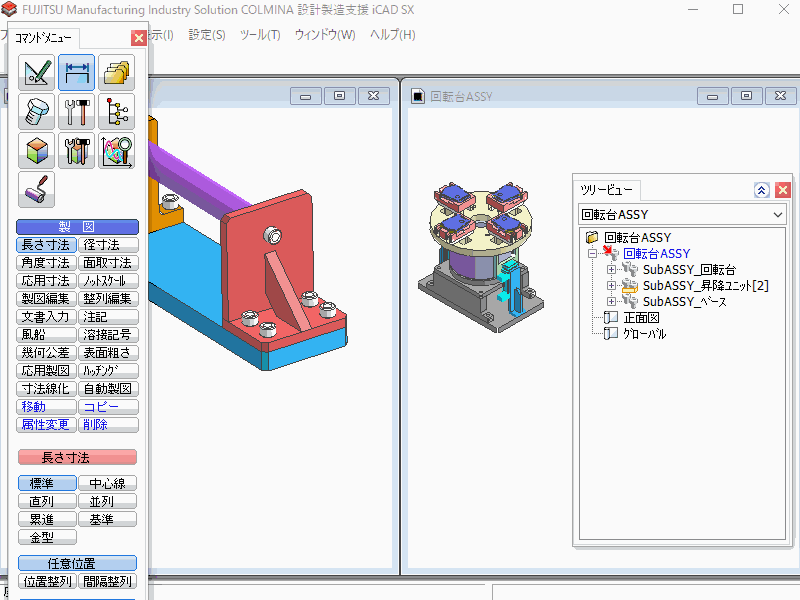Open the ヘルプ(H) menu
The height and width of the screenshot is (600, 800).
coord(392,35)
